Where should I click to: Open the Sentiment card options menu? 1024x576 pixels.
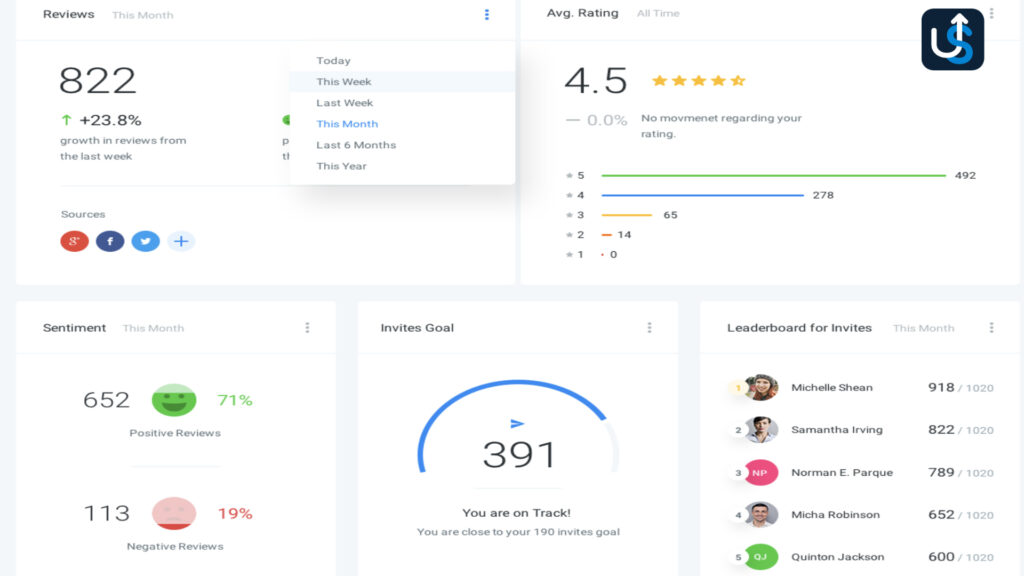pos(308,327)
